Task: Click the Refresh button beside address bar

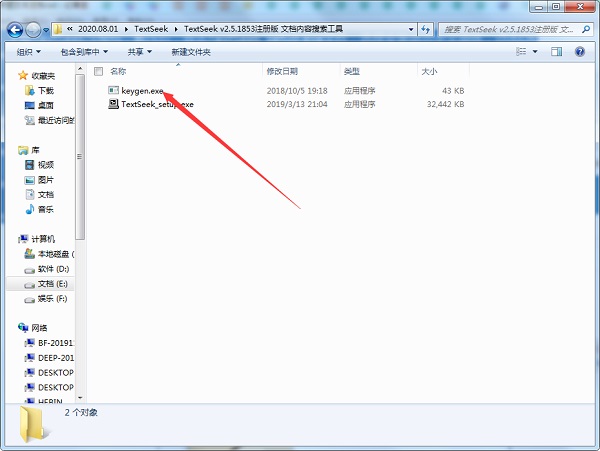Action: (x=425, y=29)
